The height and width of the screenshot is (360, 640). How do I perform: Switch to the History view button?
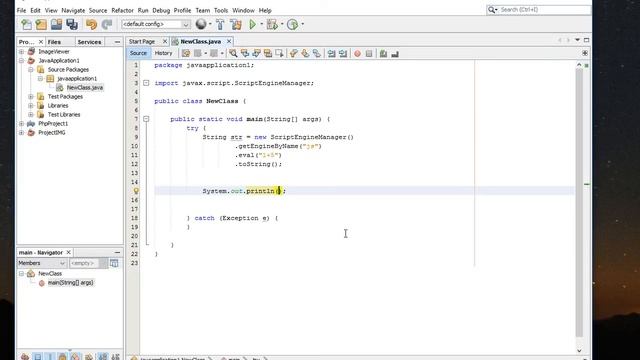163,53
